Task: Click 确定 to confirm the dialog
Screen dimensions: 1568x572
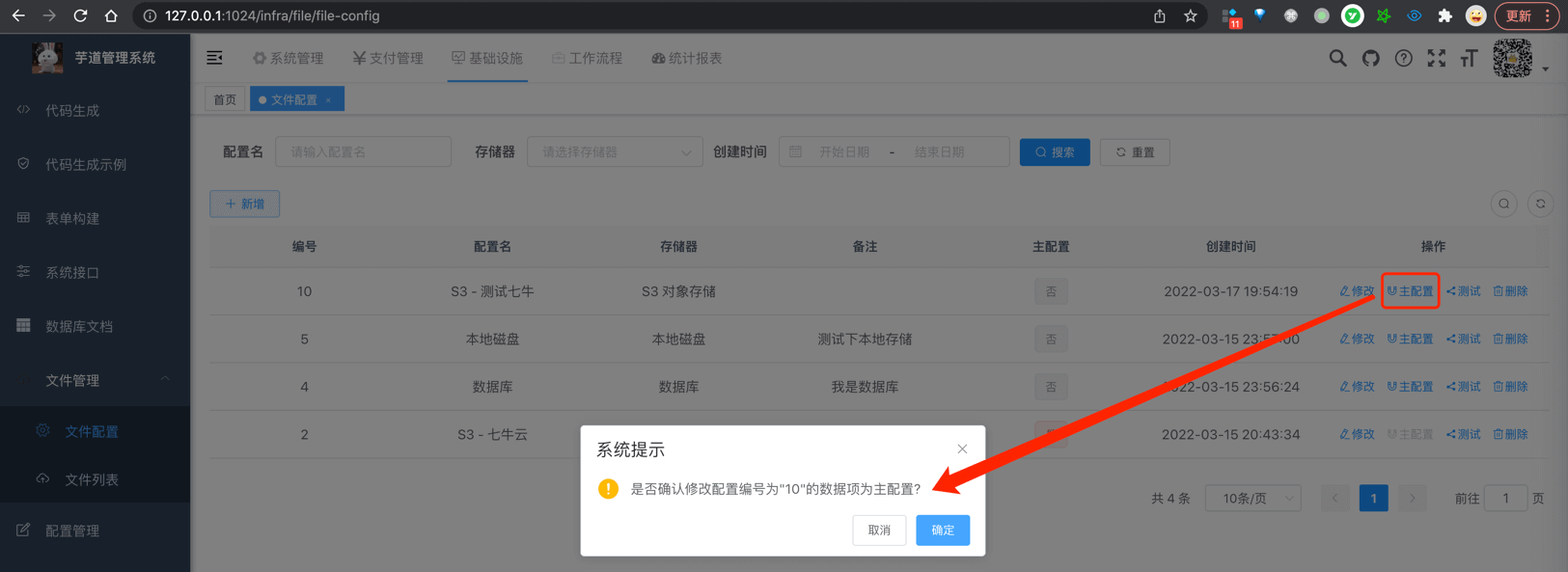Action: coord(942,530)
